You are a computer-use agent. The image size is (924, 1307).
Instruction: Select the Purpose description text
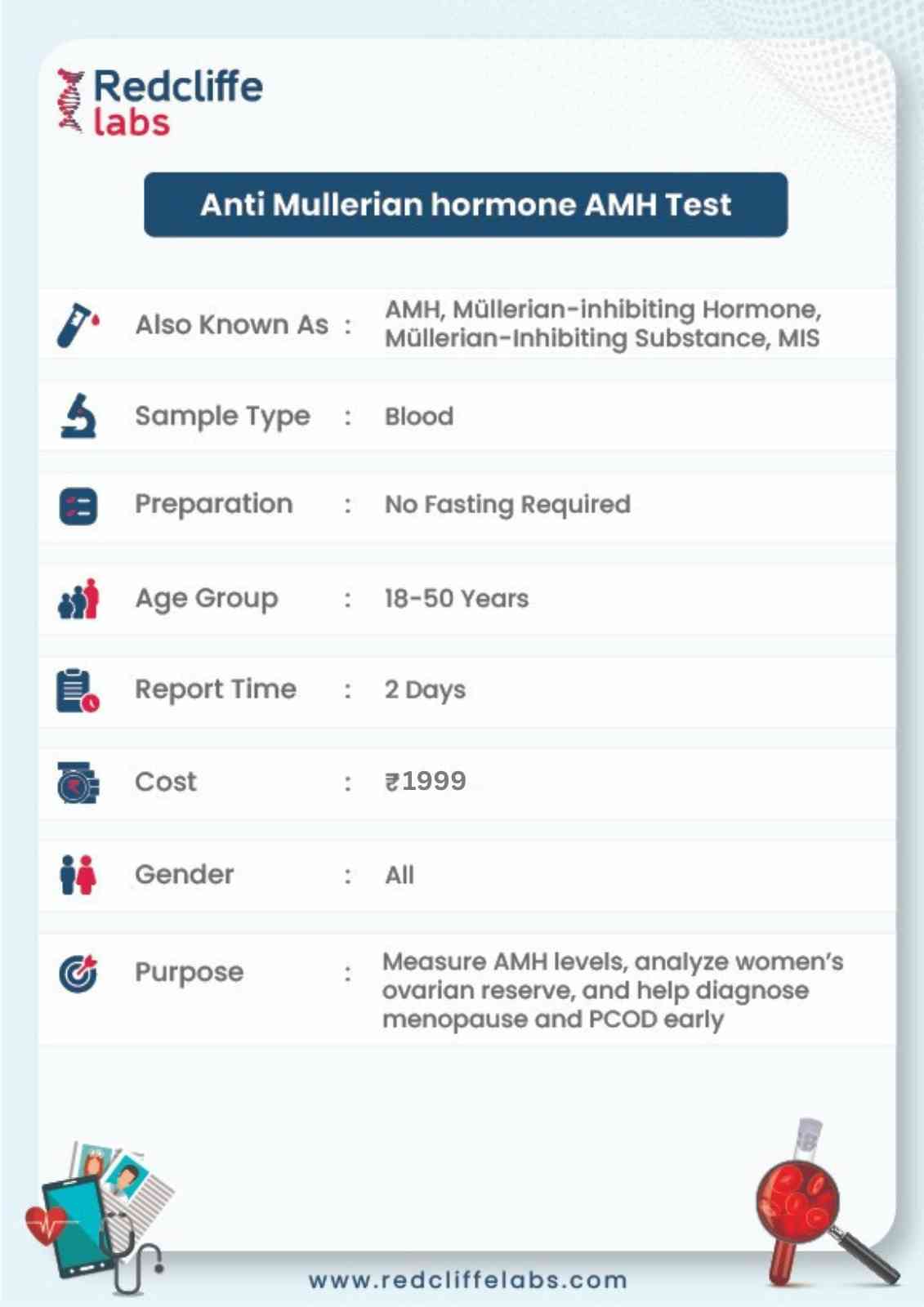(613, 990)
